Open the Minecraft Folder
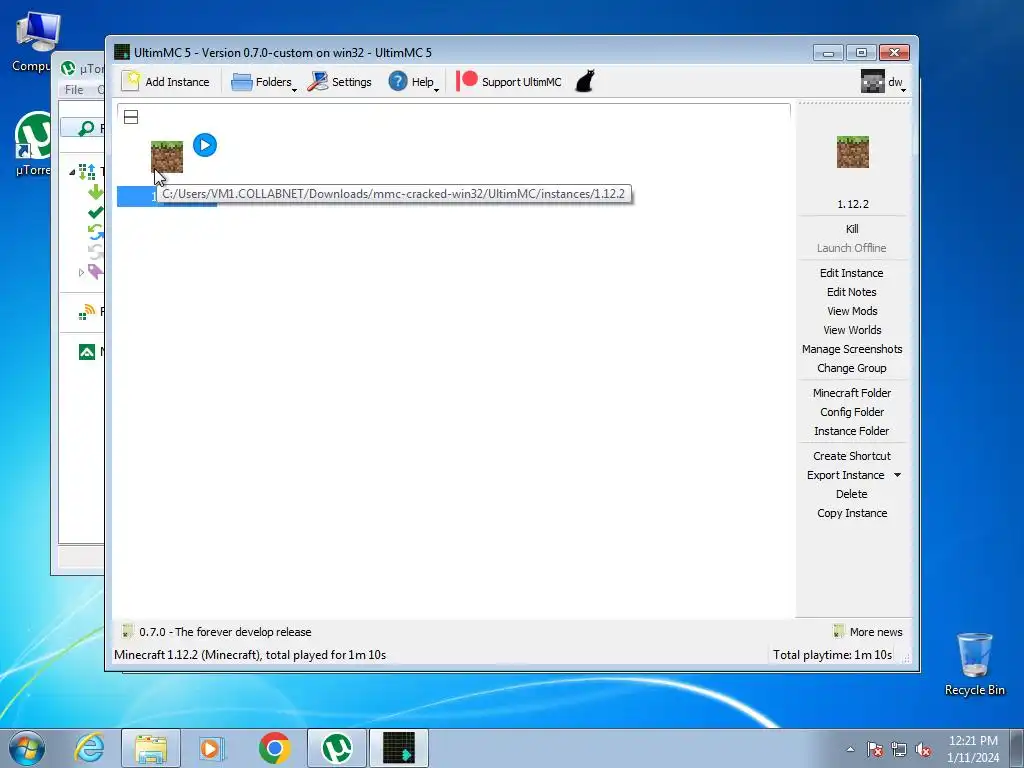 852,392
